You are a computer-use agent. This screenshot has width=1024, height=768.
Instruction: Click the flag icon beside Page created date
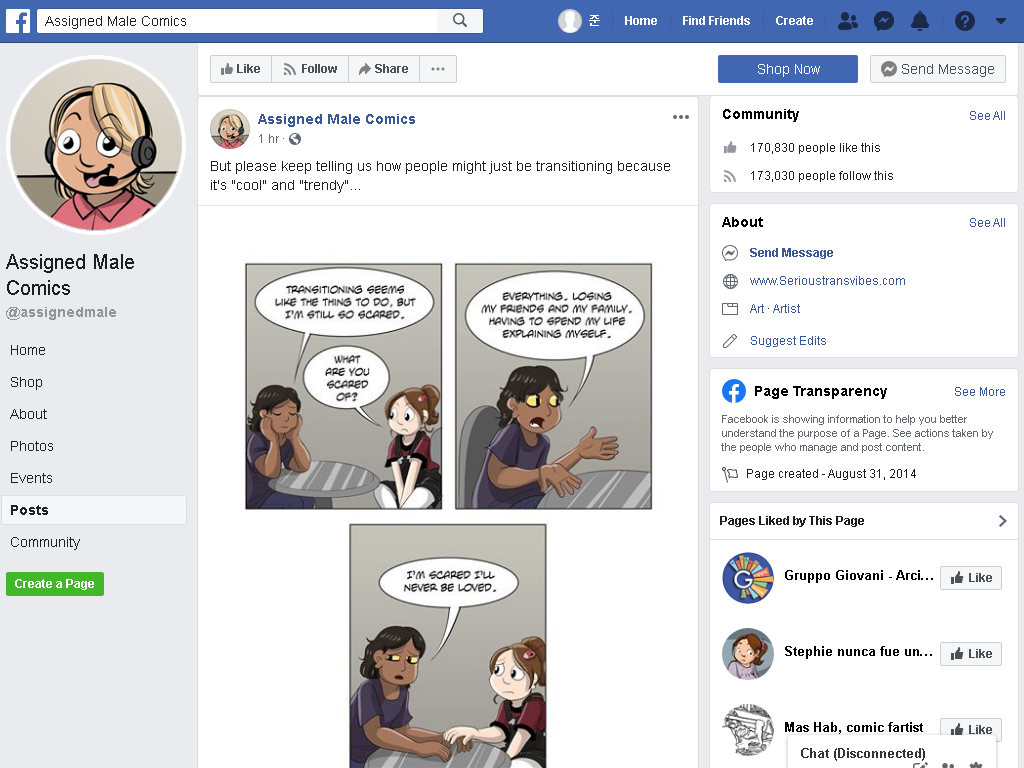coord(729,473)
